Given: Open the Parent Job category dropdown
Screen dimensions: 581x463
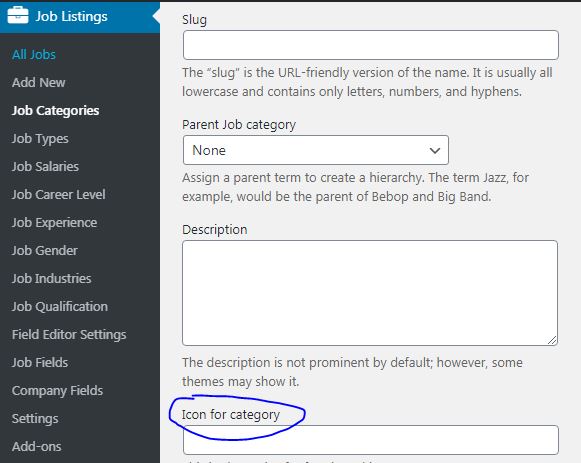Looking at the screenshot, I should click(x=316, y=150).
